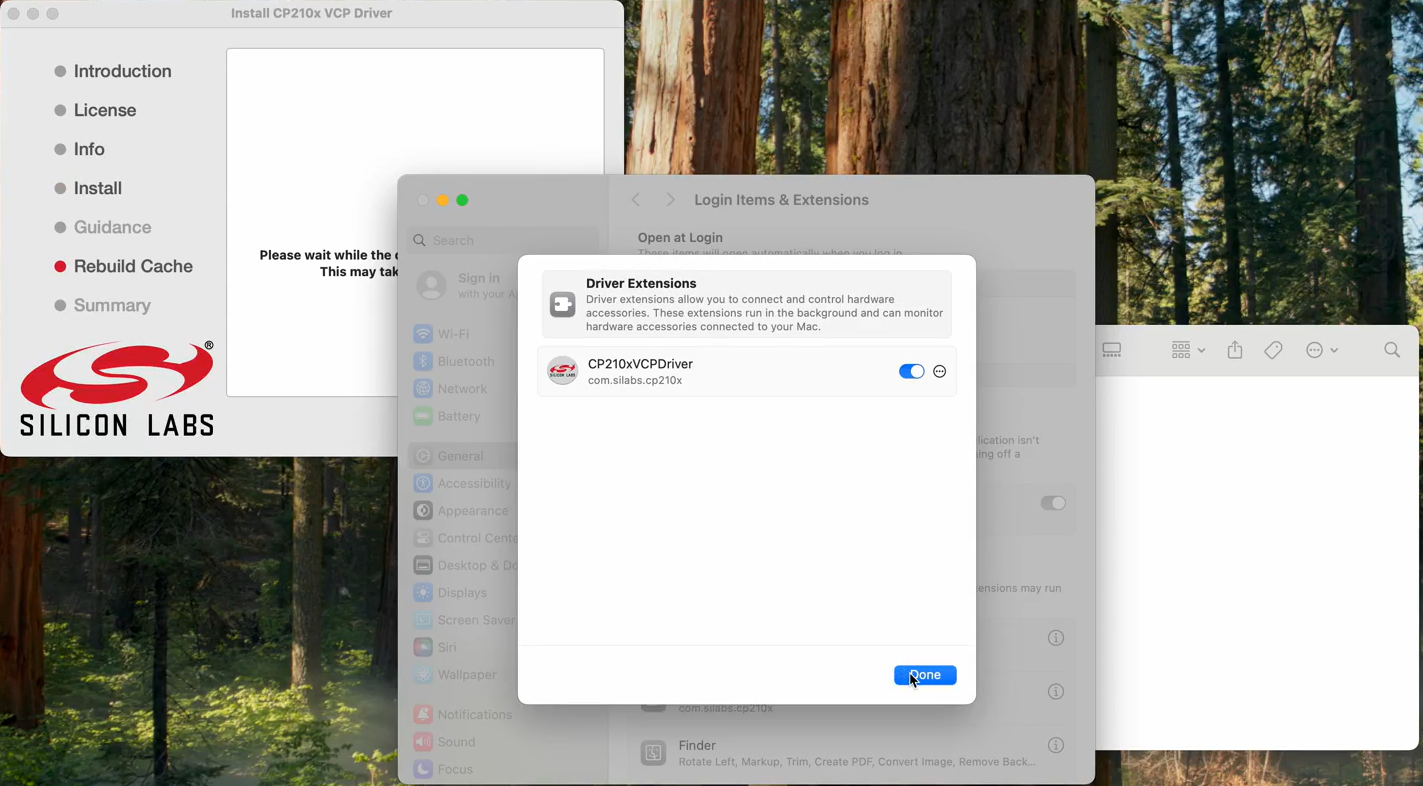Click the Finder window tag button
1423x786 pixels.
tap(1273, 350)
